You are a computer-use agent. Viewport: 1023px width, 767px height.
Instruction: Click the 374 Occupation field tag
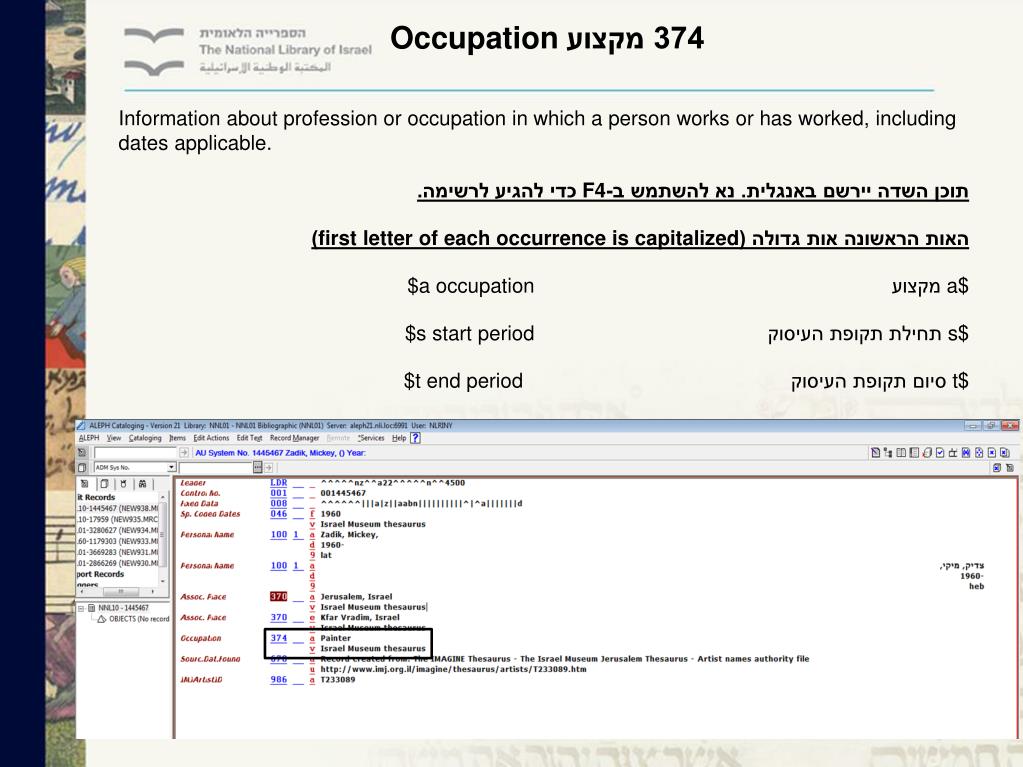[279, 638]
